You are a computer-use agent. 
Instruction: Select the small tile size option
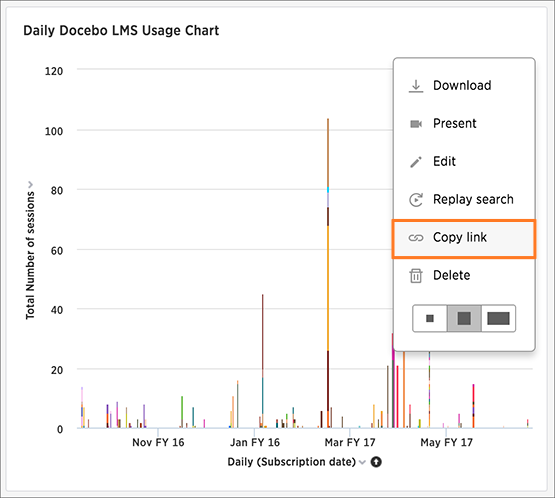(x=430, y=318)
